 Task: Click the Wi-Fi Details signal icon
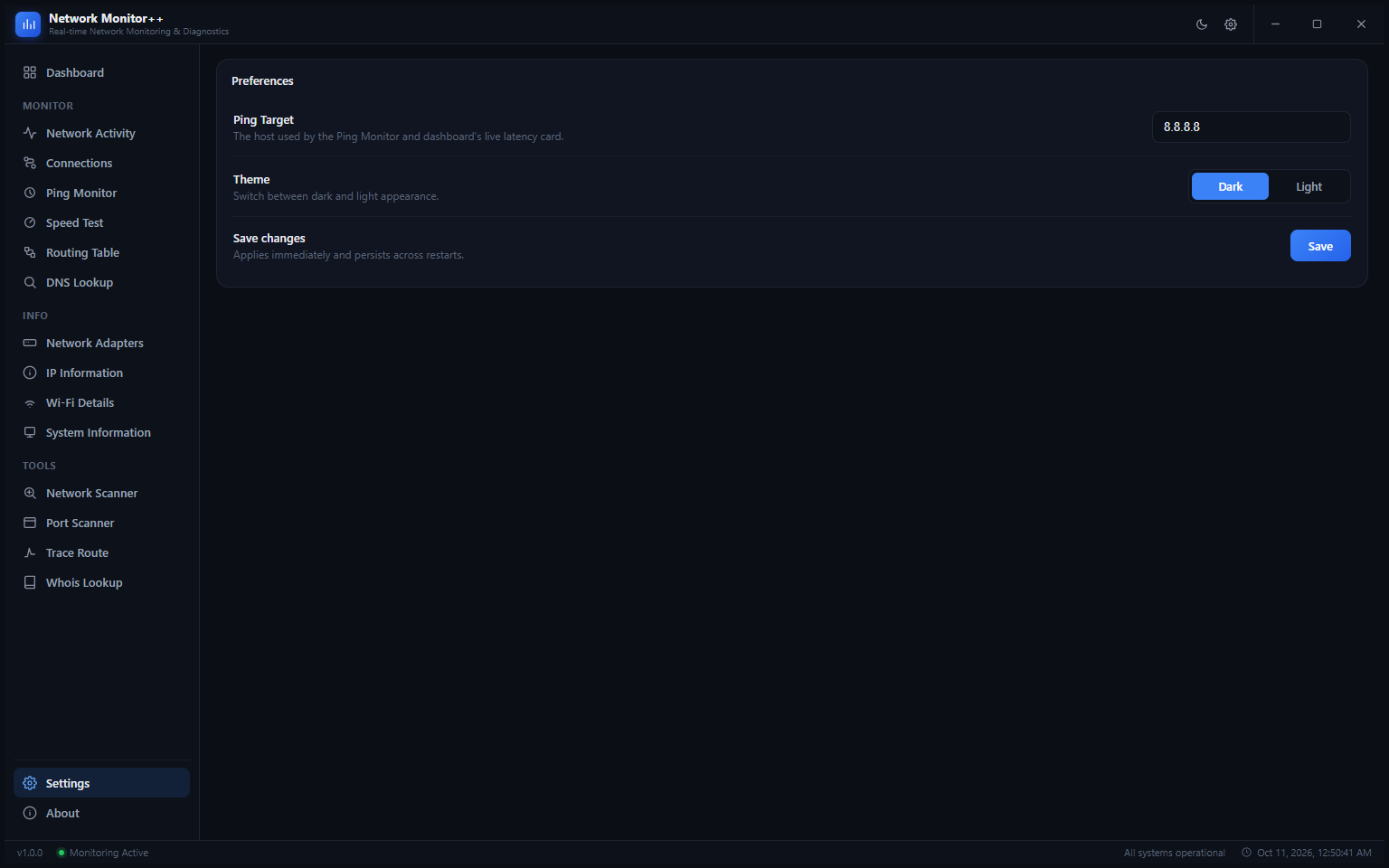[30, 403]
